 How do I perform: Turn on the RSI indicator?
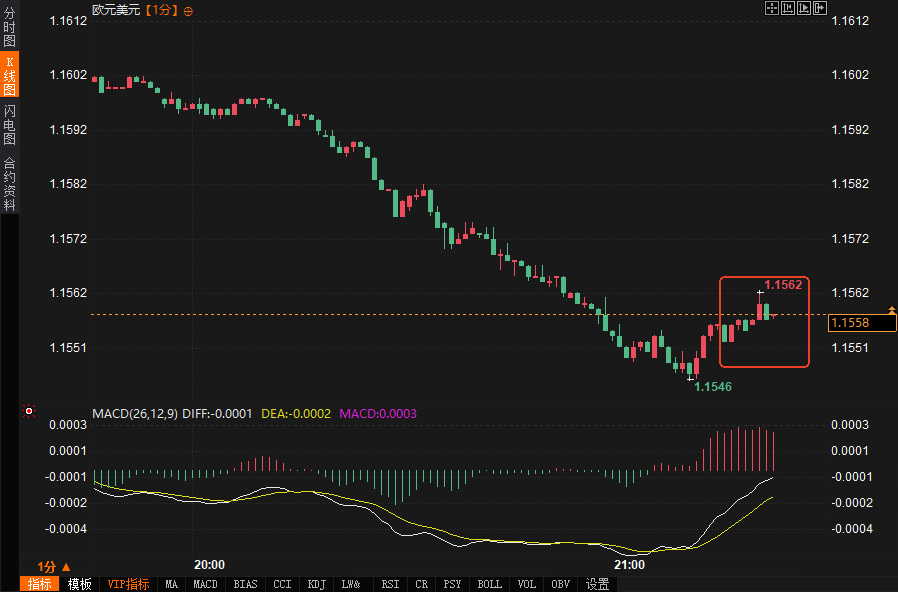tap(390, 584)
